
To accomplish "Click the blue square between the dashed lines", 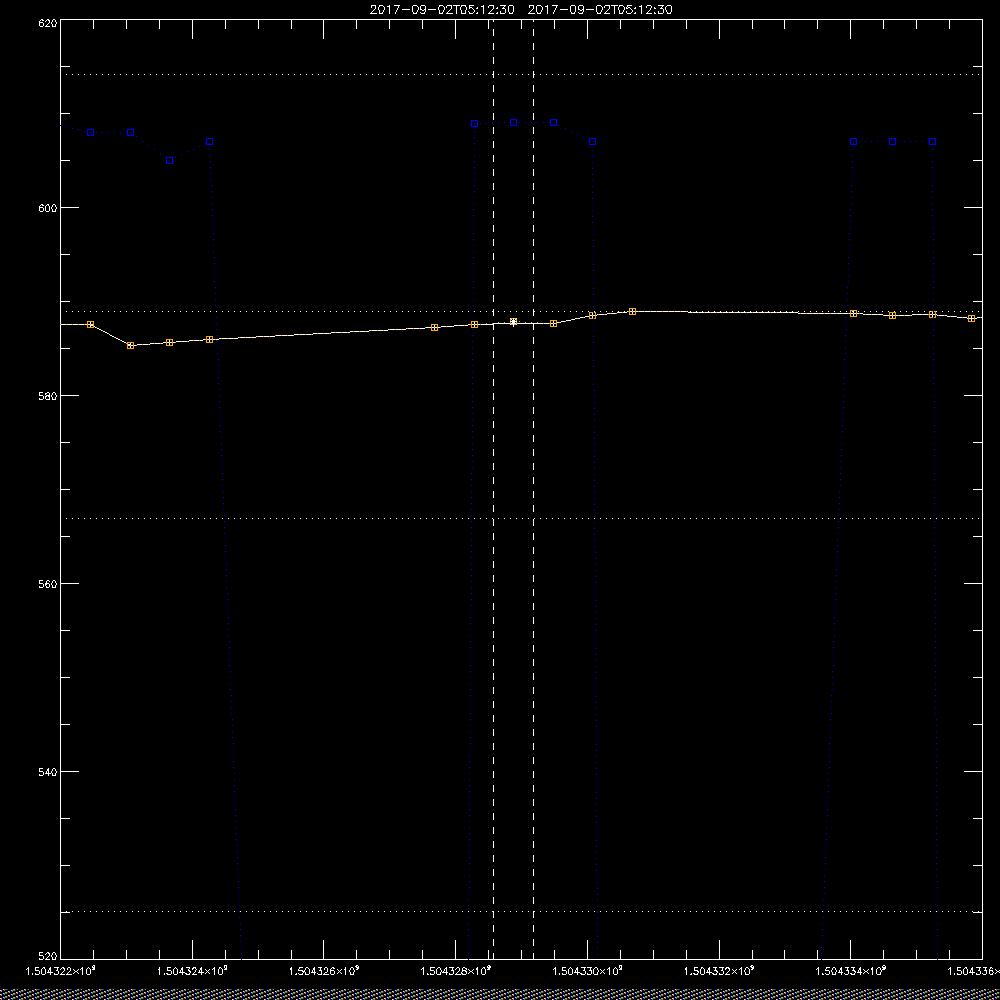I will [513, 122].
